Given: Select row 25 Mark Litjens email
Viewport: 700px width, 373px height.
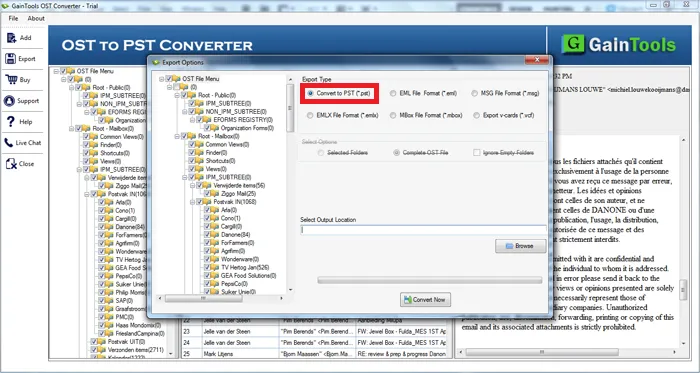Looking at the screenshot, I should (314, 354).
